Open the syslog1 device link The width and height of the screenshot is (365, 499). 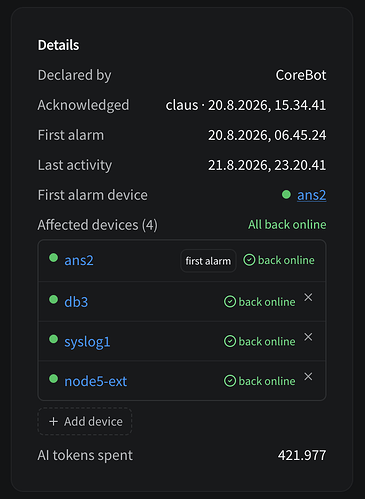click(87, 342)
